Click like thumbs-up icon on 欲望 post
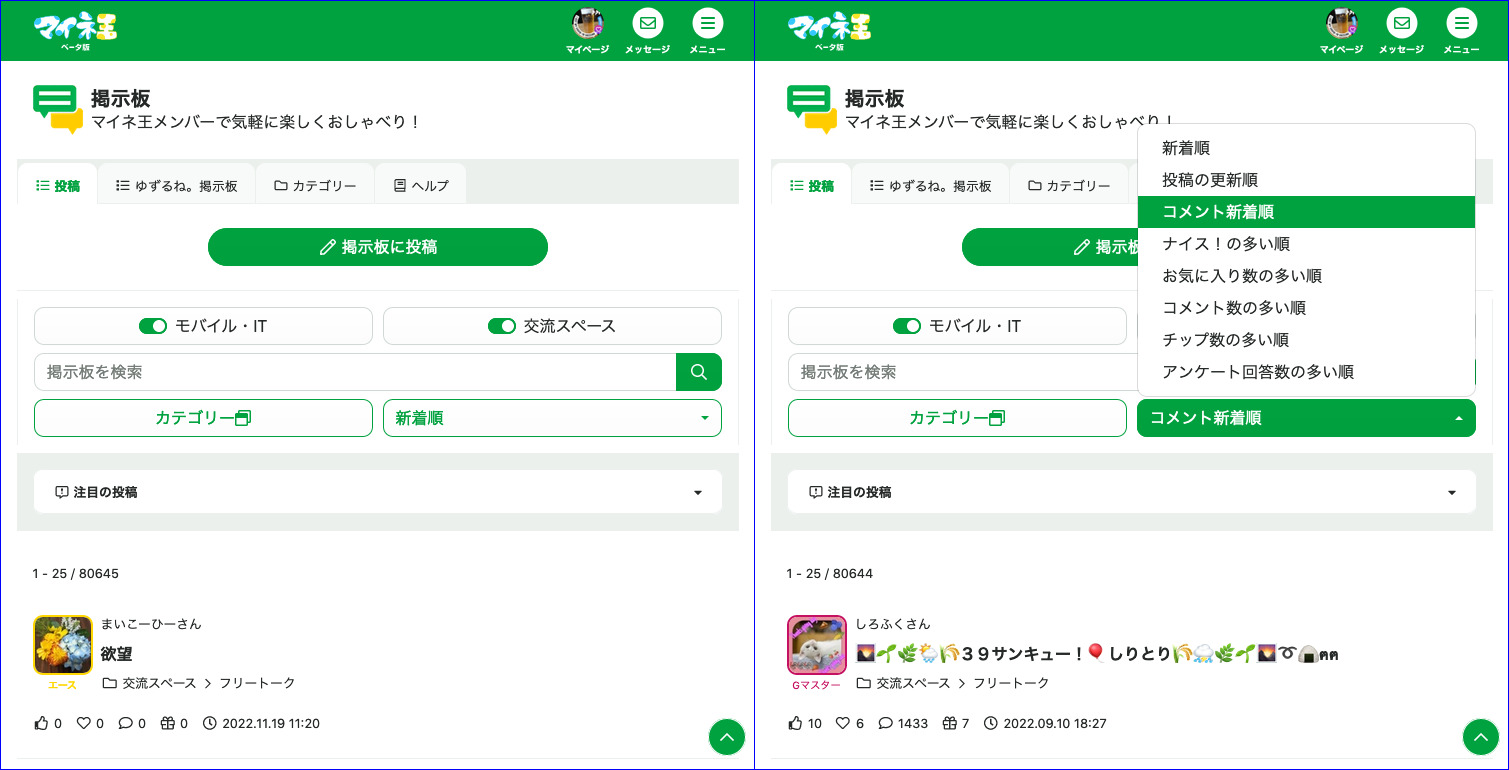 pos(41,723)
